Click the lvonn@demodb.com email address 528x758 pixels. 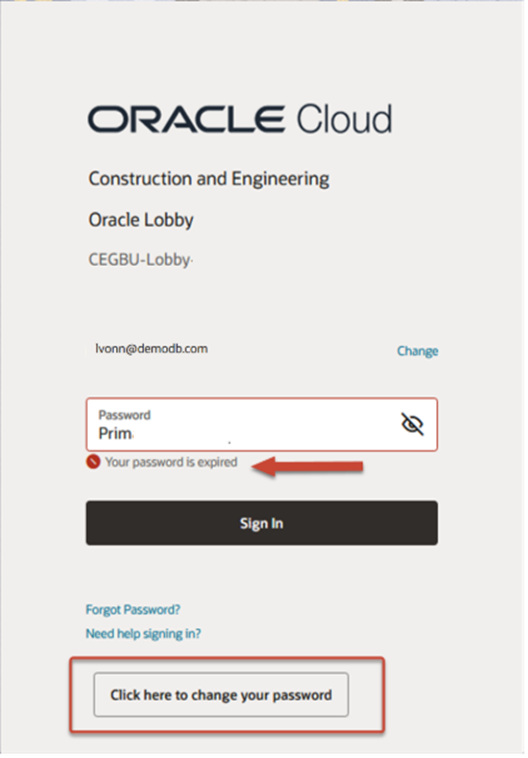pos(151,349)
